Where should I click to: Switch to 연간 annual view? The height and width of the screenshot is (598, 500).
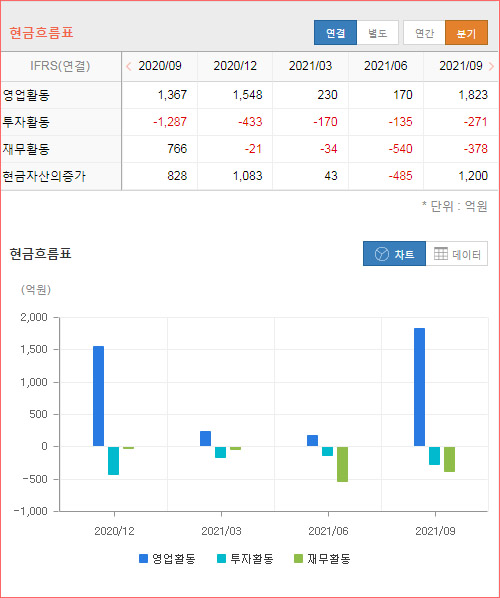point(424,33)
